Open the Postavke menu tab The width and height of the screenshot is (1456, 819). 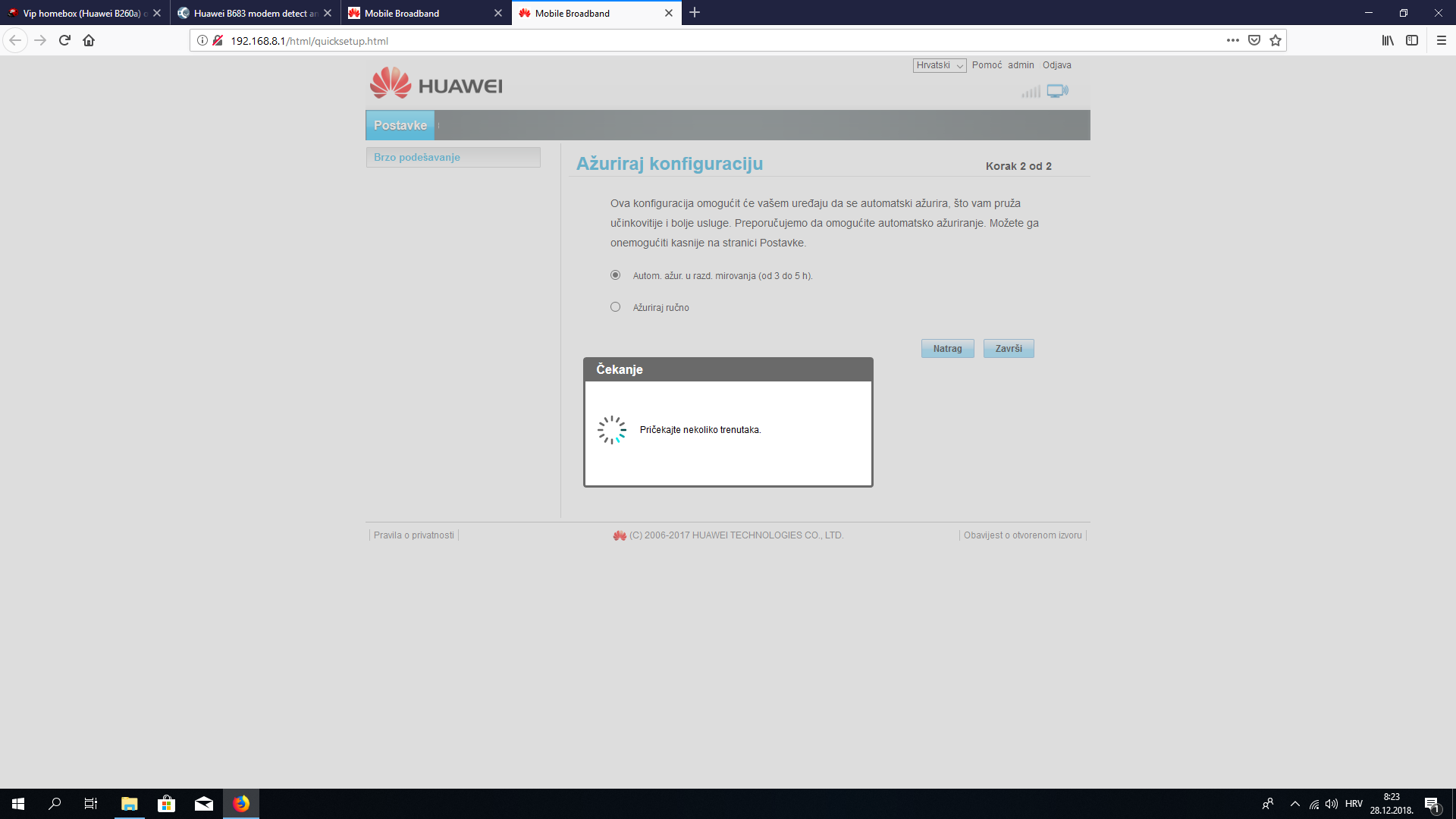[400, 125]
